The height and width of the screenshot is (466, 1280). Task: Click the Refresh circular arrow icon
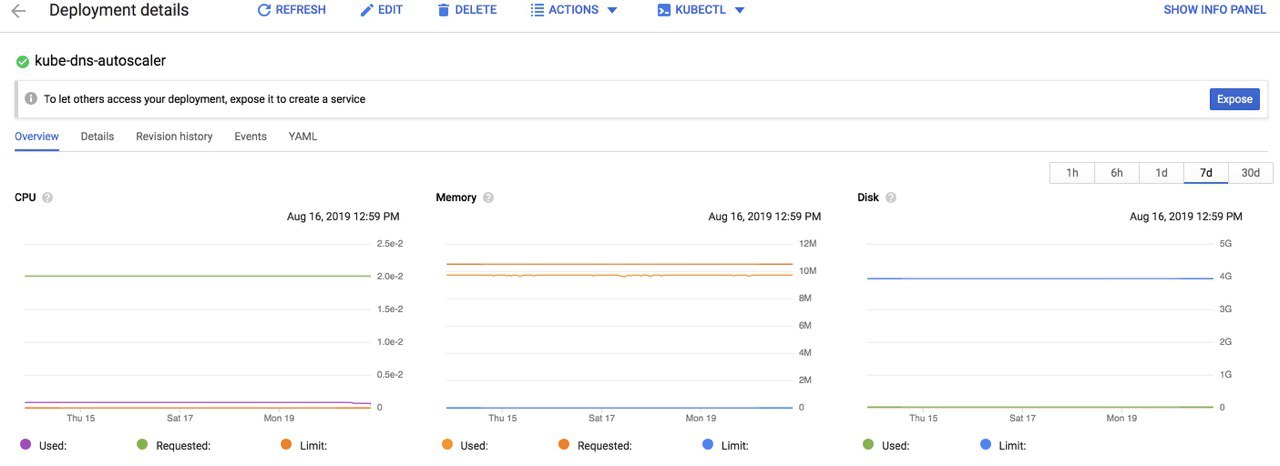[264, 10]
